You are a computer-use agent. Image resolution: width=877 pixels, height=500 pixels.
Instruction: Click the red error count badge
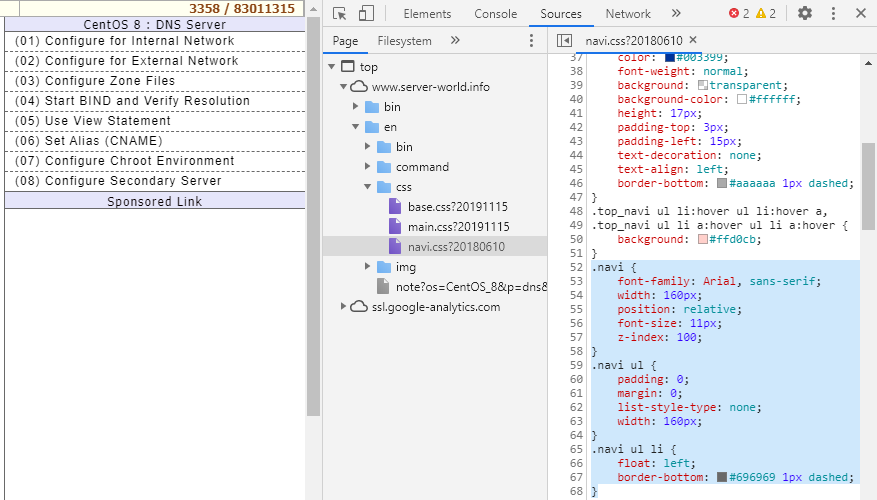click(739, 14)
